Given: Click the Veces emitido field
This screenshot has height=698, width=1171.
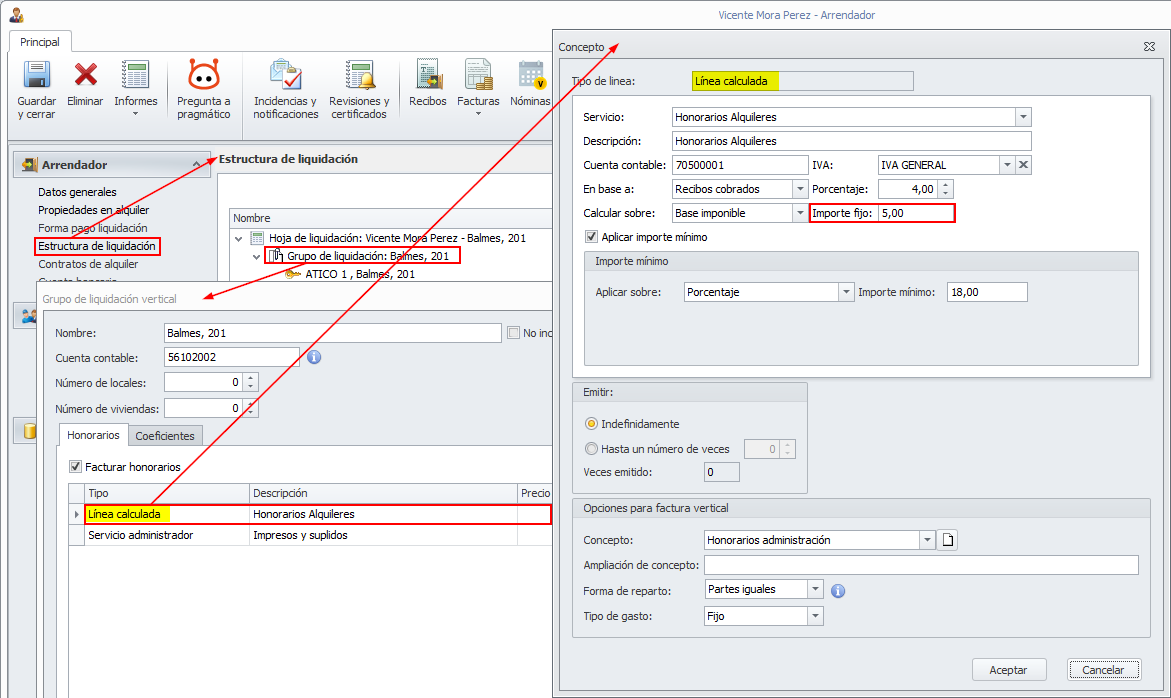Looking at the screenshot, I should [x=721, y=472].
